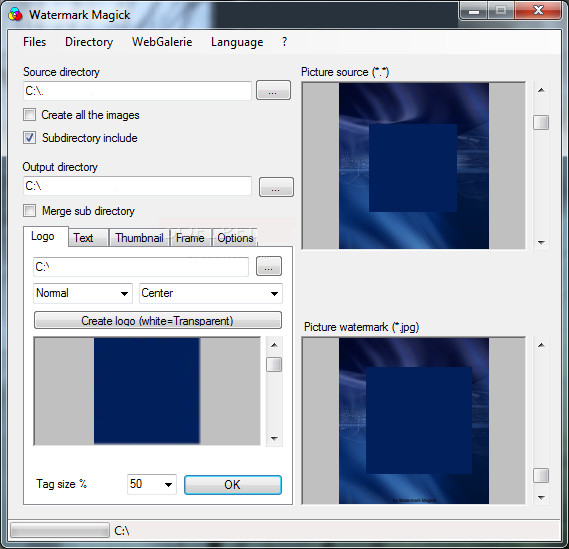Viewport: 569px width, 549px height.
Task: Click the Output directory label
Action: click(x=60, y=167)
